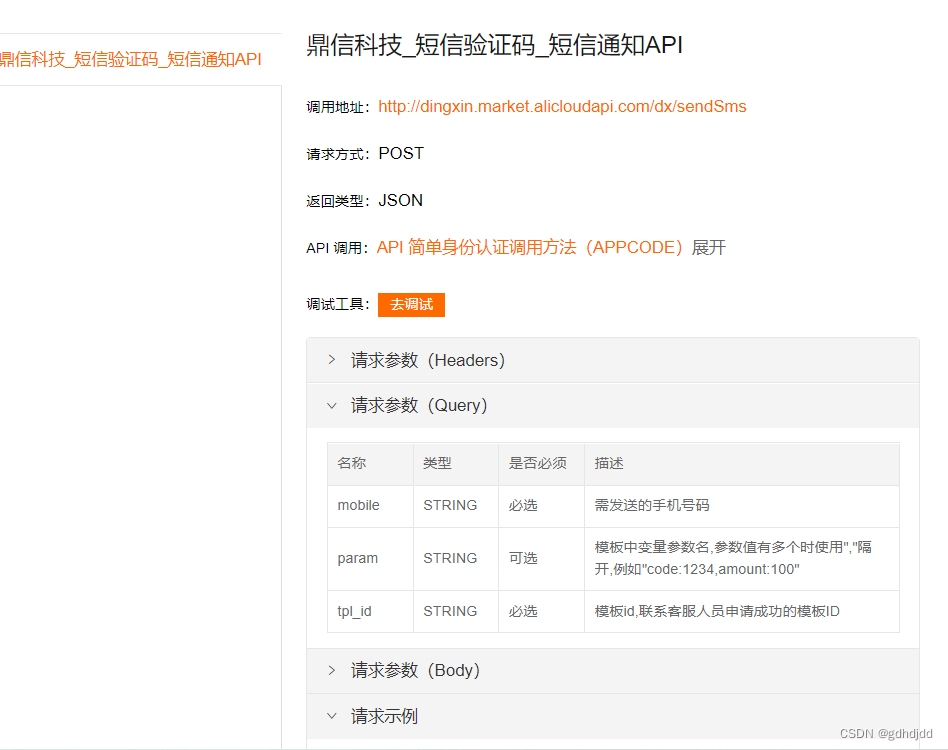Viewport: 948px width, 750px height.
Task: Select the 类型 column header
Action: pos(437,464)
